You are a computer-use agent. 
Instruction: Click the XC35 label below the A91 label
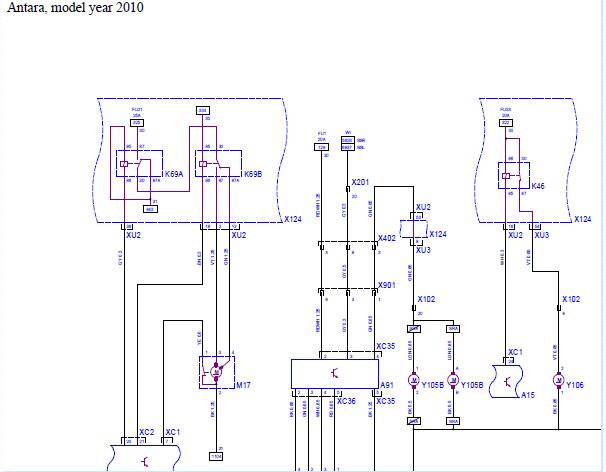[386, 401]
